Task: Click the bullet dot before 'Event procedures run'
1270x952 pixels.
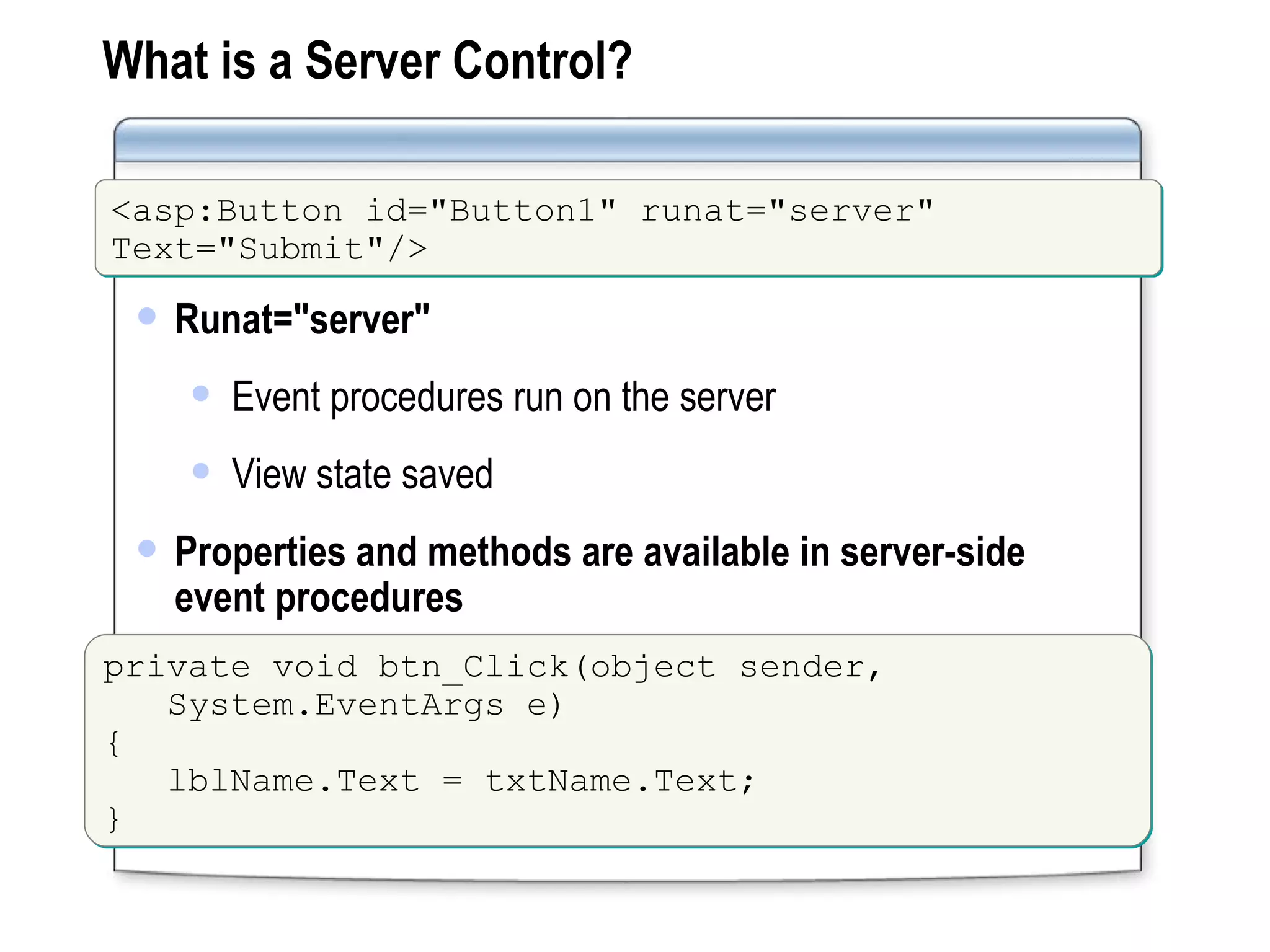Action: [x=201, y=393]
